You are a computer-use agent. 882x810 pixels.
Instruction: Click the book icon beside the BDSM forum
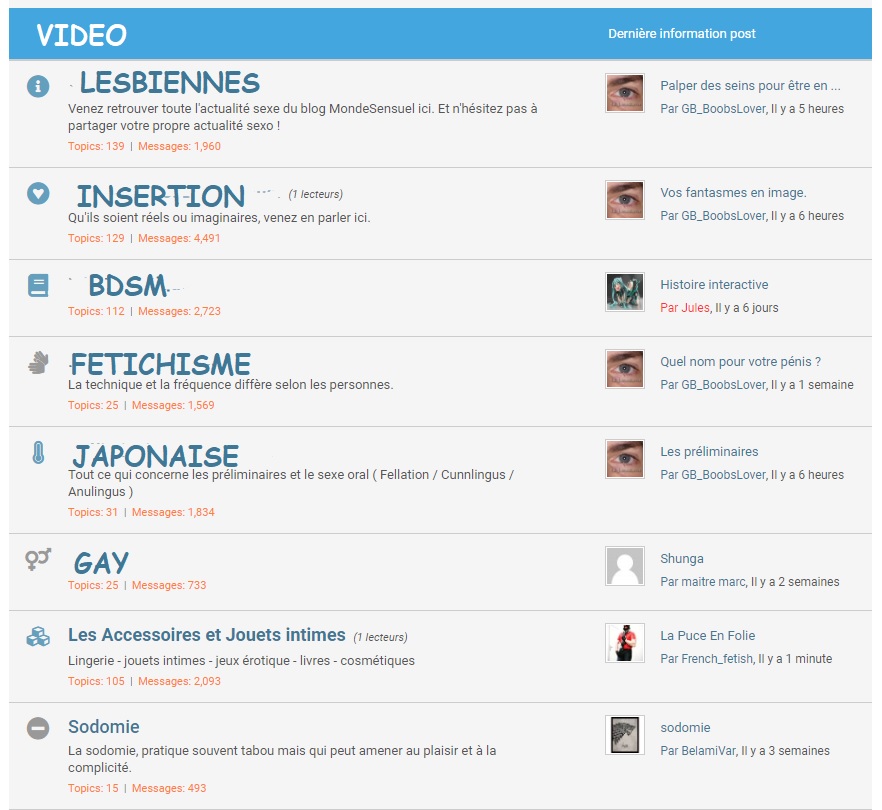click(38, 286)
